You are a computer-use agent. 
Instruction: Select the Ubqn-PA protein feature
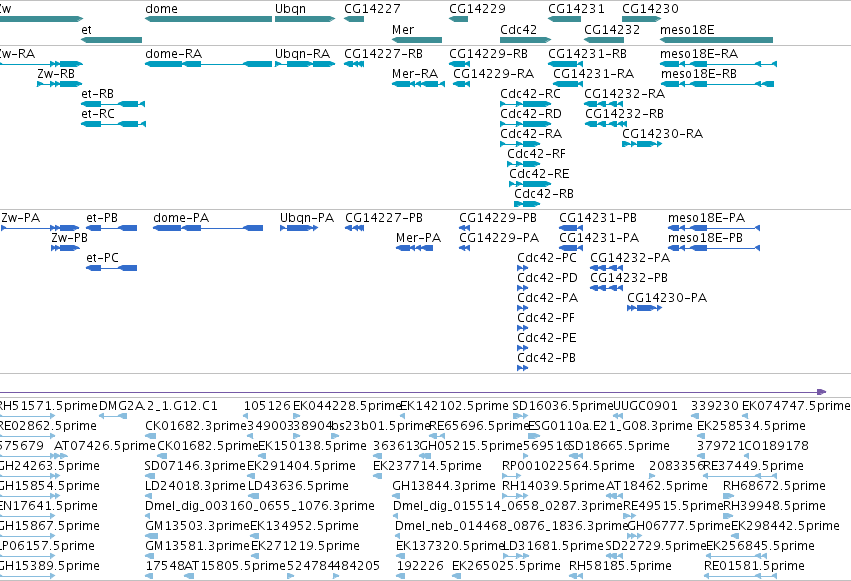pyautogui.click(x=299, y=228)
